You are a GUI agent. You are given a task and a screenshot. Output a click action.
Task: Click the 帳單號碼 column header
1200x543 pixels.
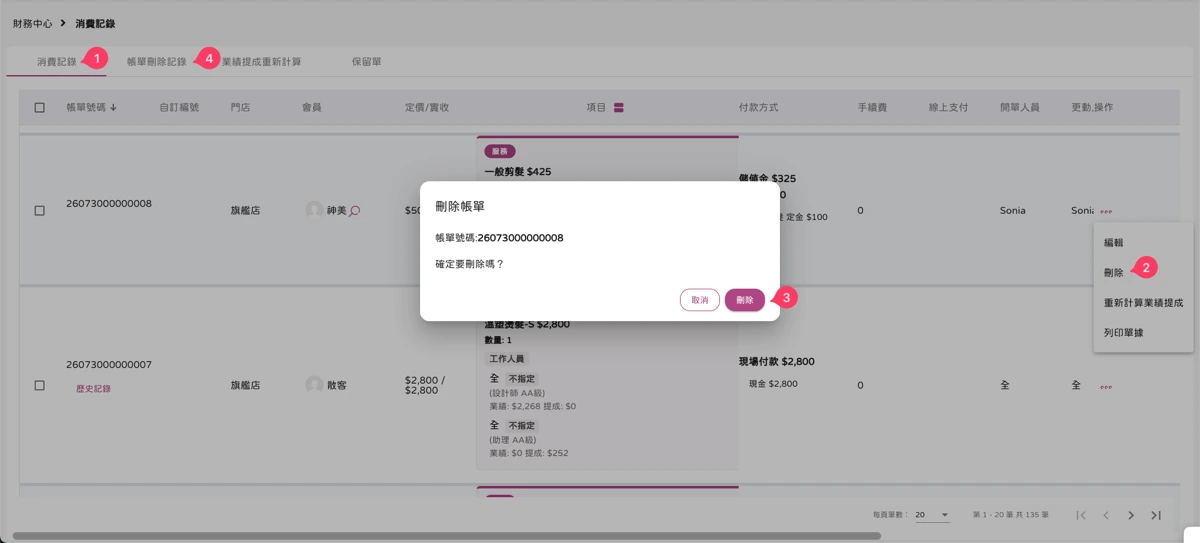pos(86,107)
